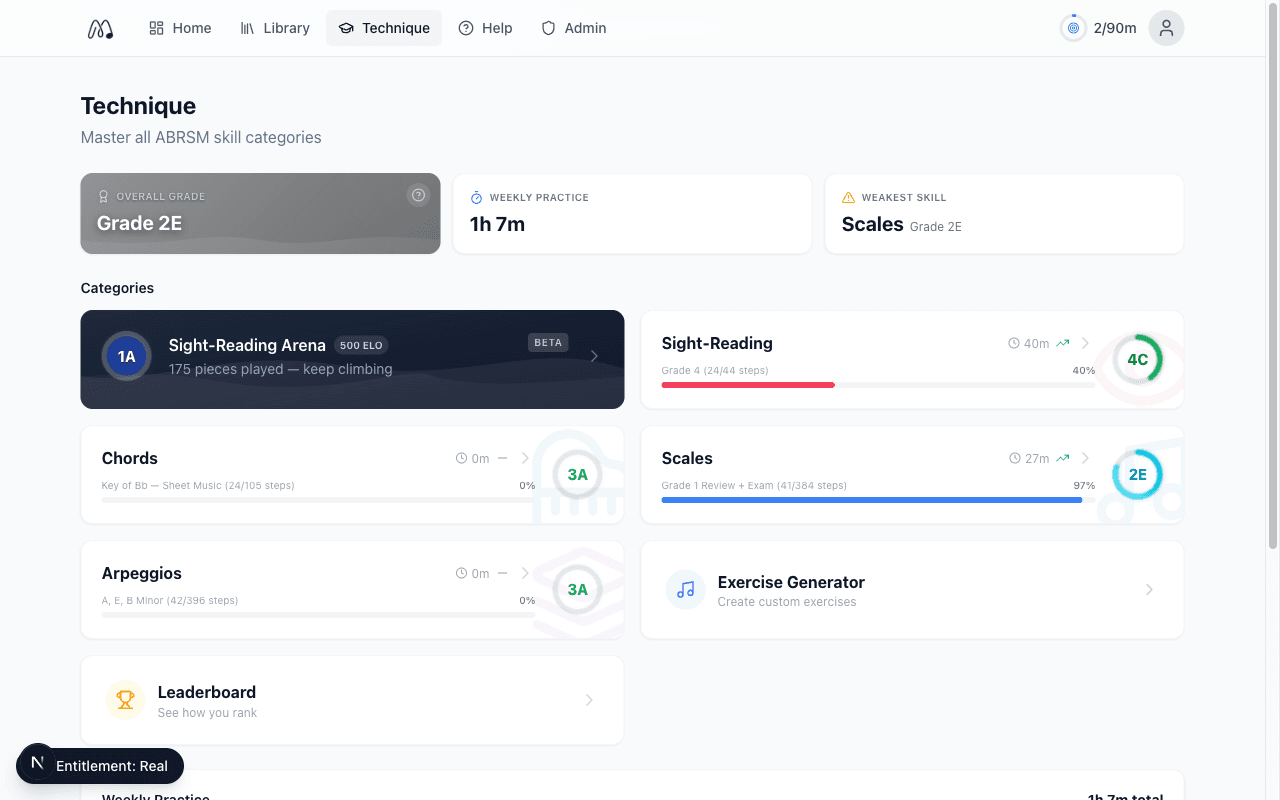Click the Scales blue progress bar
The height and width of the screenshot is (800, 1280).
870,500
